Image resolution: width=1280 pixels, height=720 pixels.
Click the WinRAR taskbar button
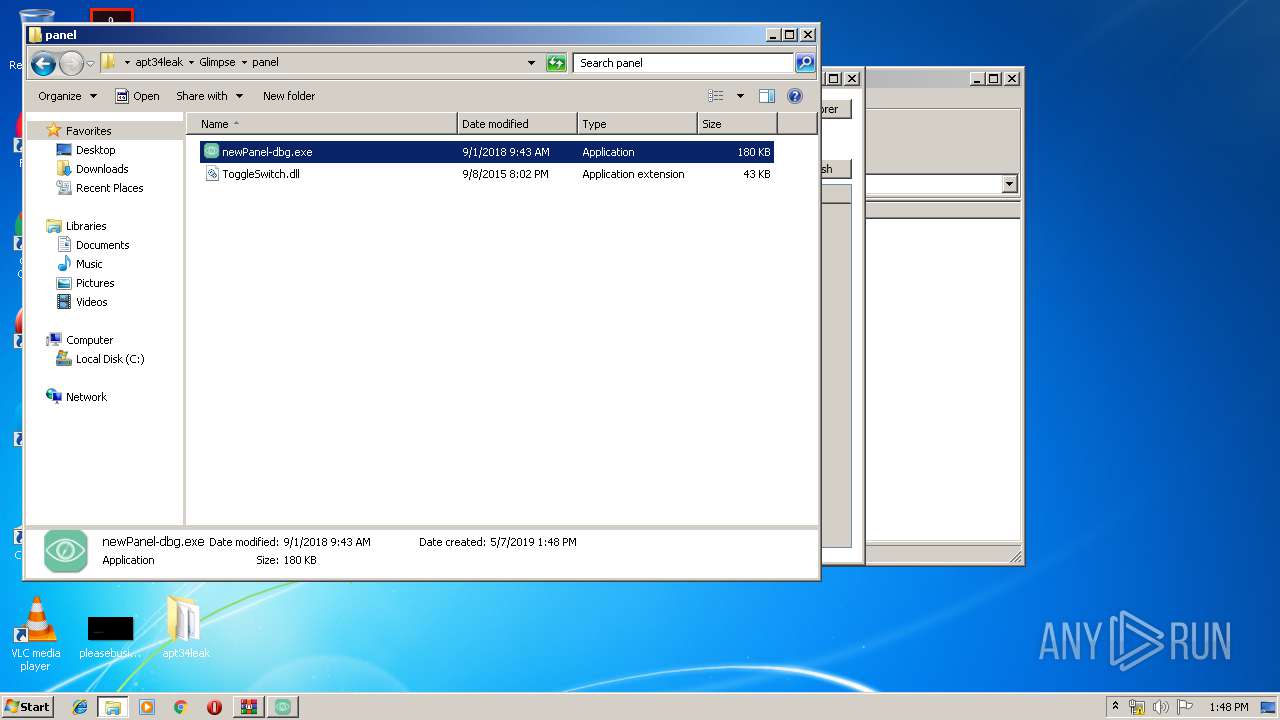point(249,707)
